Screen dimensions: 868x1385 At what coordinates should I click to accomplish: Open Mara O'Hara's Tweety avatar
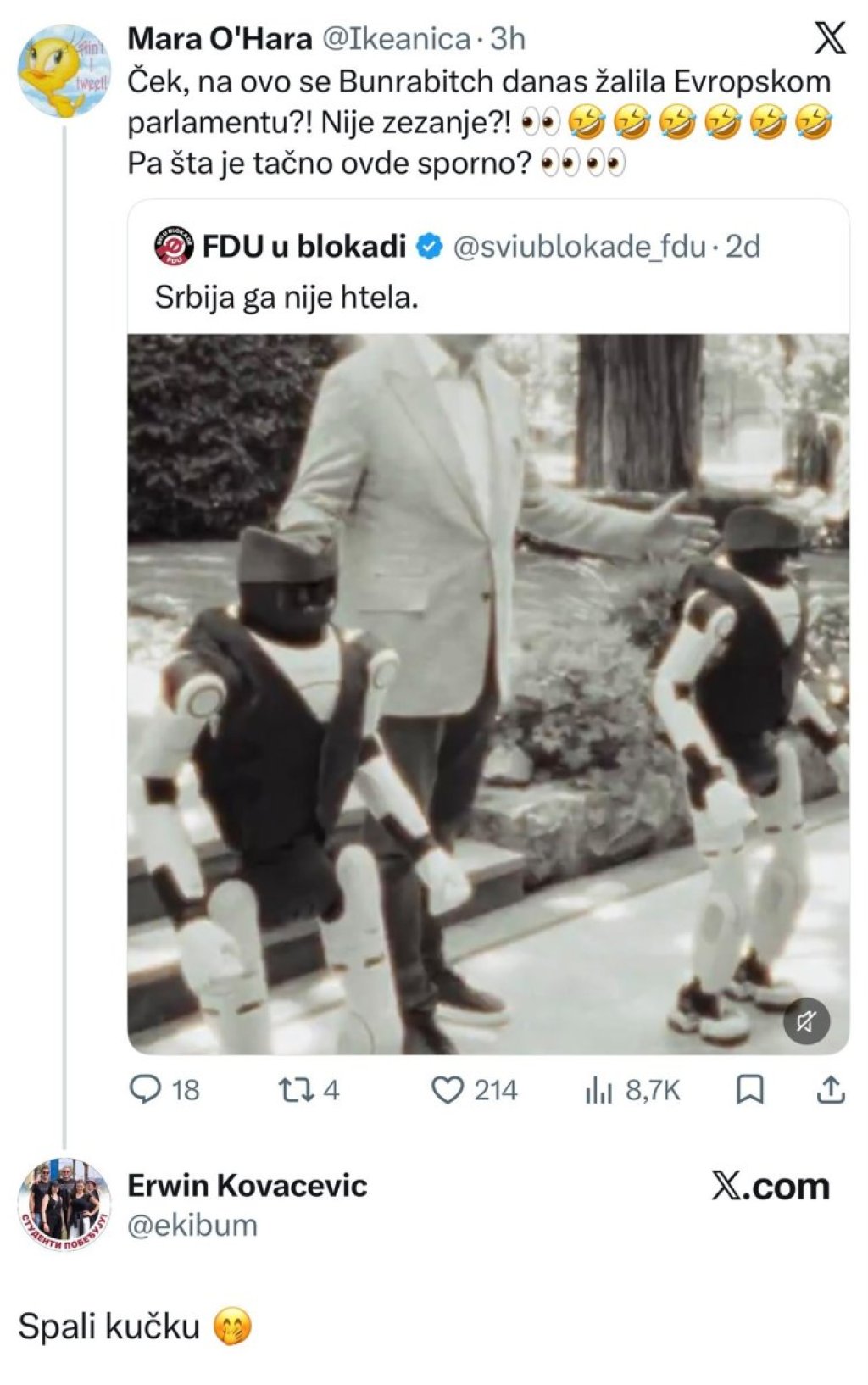[64, 71]
